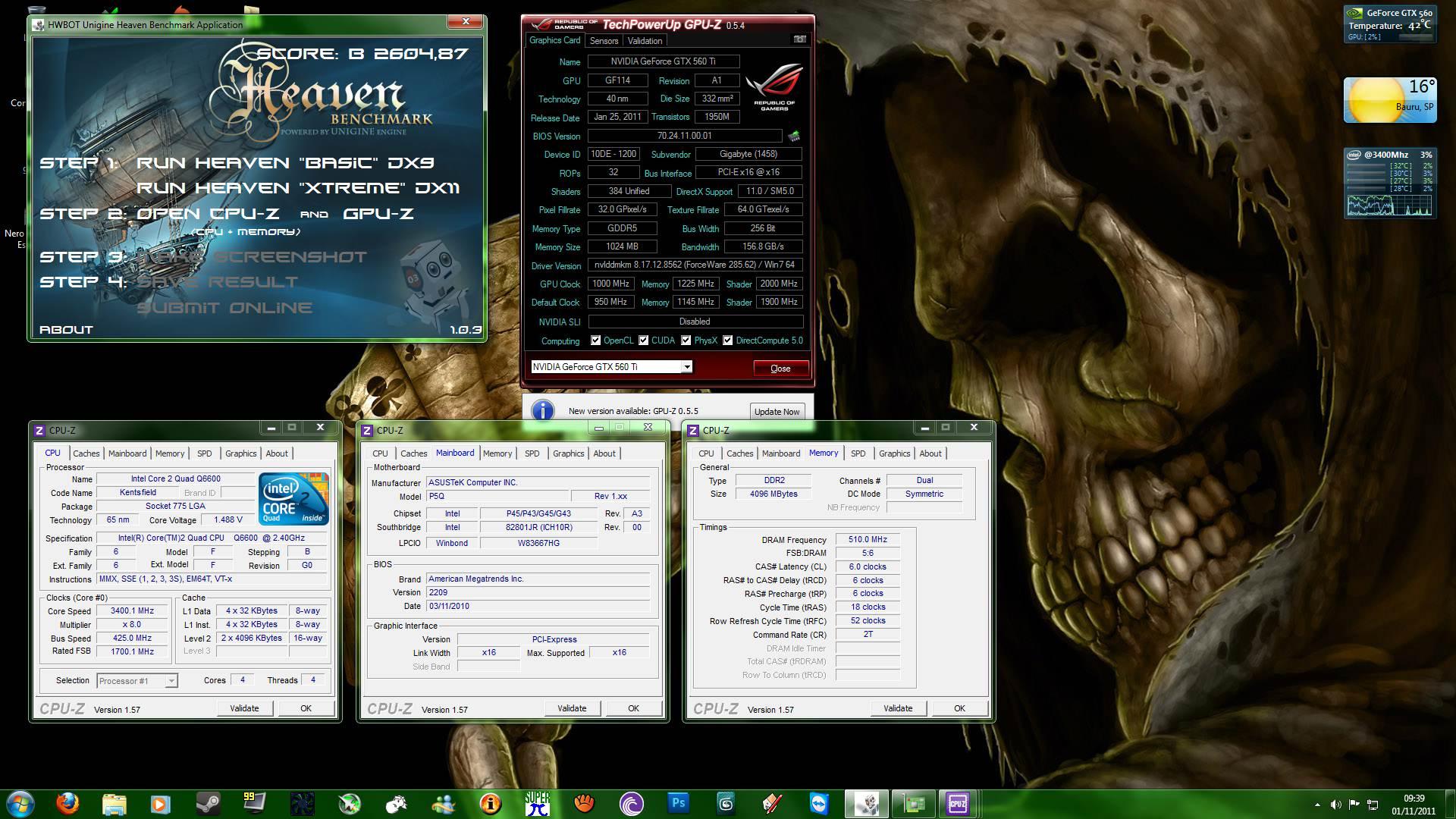
Task: Open Windows Live Messenger taskbar icon
Action: (x=443, y=803)
